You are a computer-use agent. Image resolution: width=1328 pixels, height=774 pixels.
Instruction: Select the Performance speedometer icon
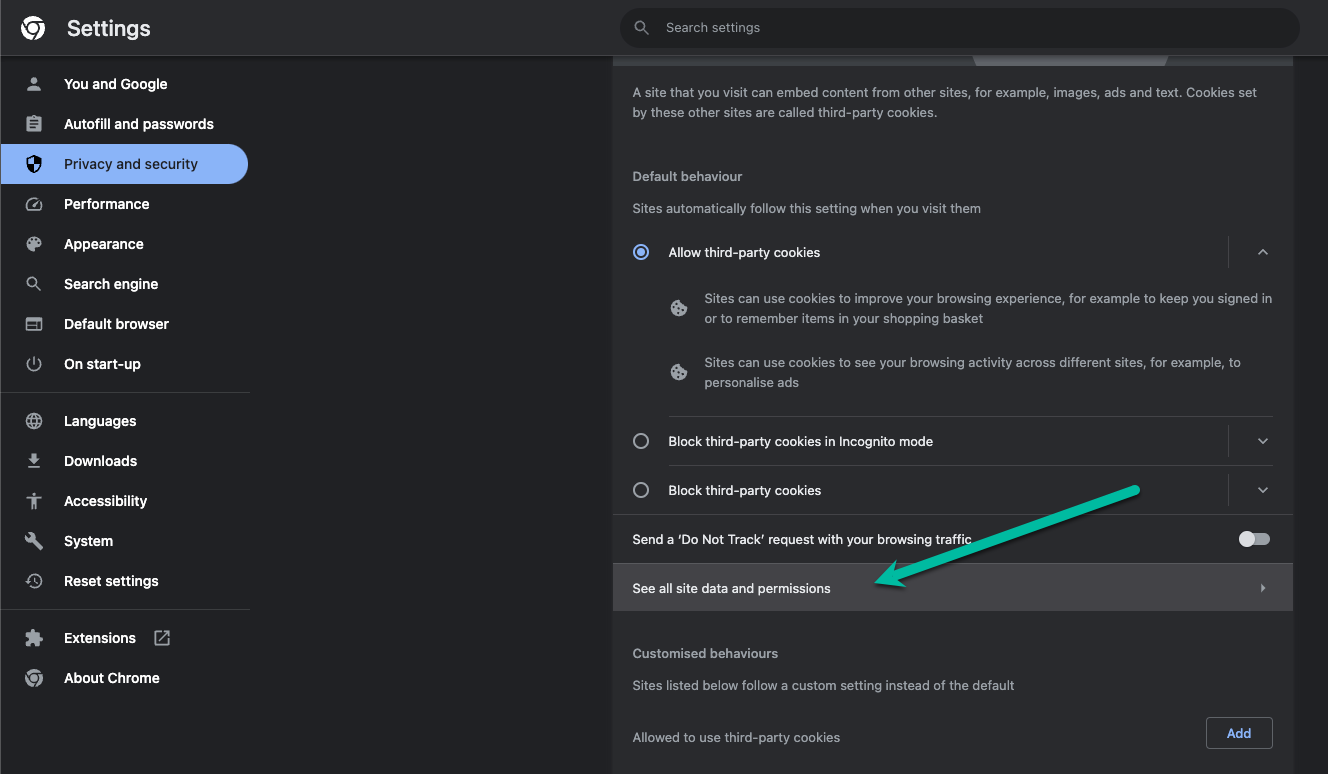pyautogui.click(x=33, y=203)
